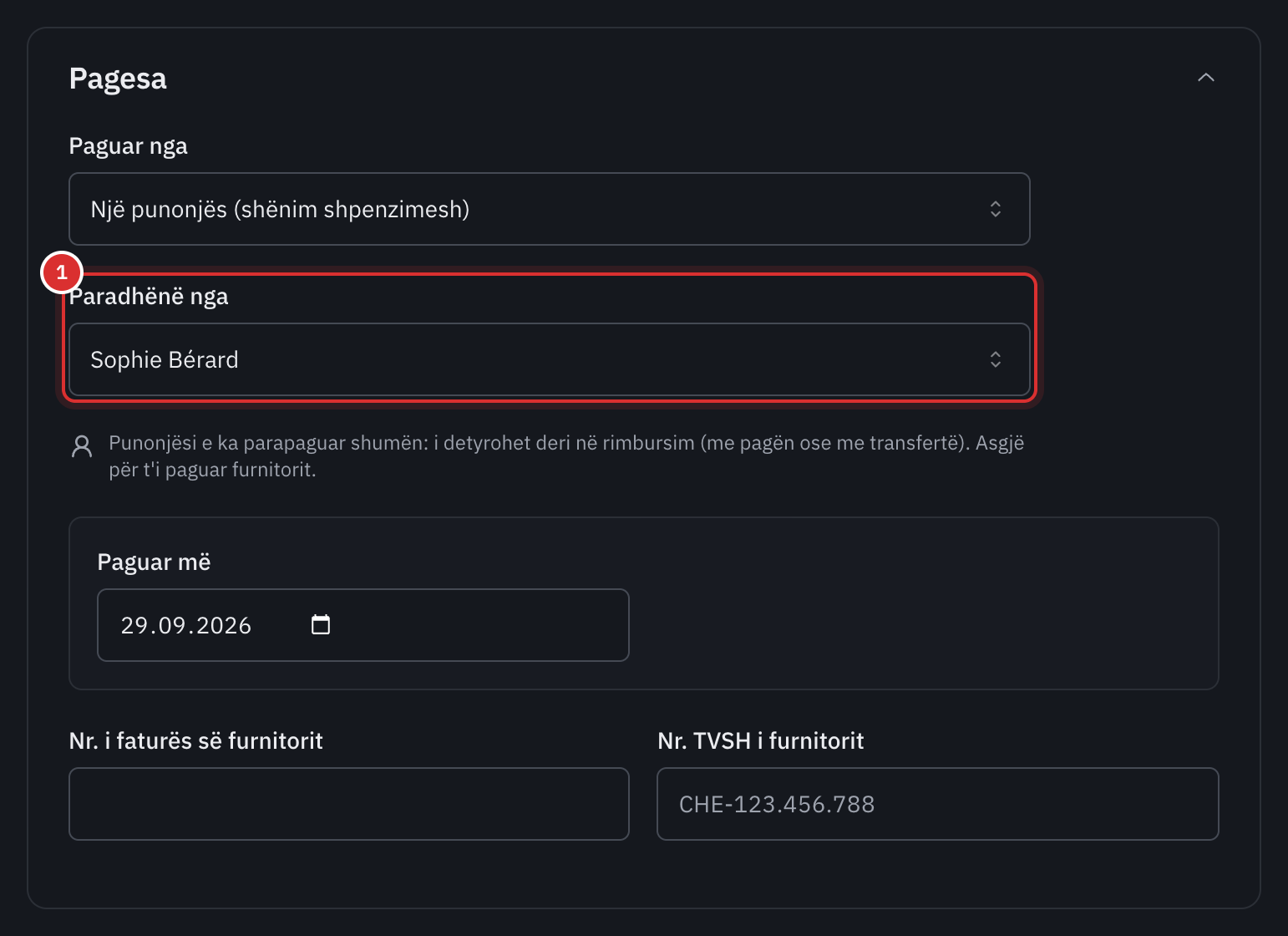Select the year segment 2026 in the date
This screenshot has width=1288, height=936.
click(224, 625)
